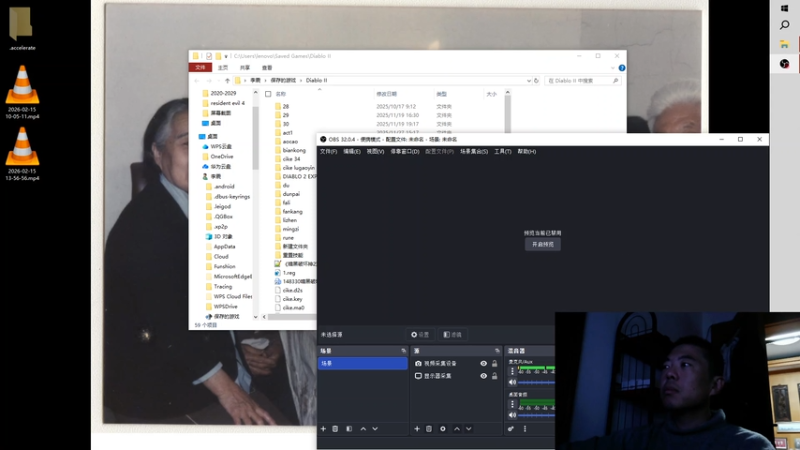The height and width of the screenshot is (450, 800).
Task: Expand the Explorer ribbon chevron
Action: (613, 68)
